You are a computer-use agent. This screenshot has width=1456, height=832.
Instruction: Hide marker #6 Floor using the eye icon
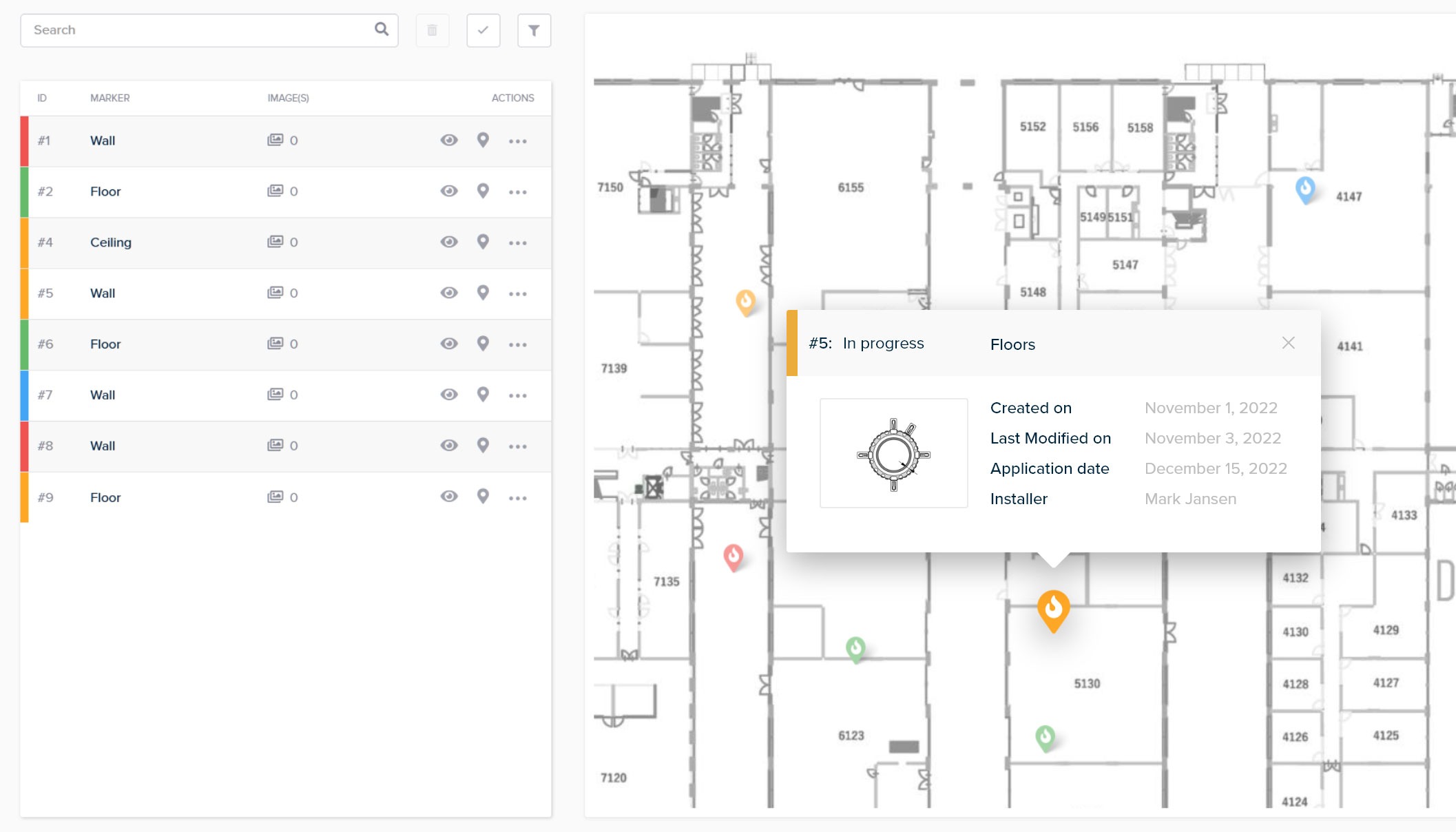[x=448, y=344]
